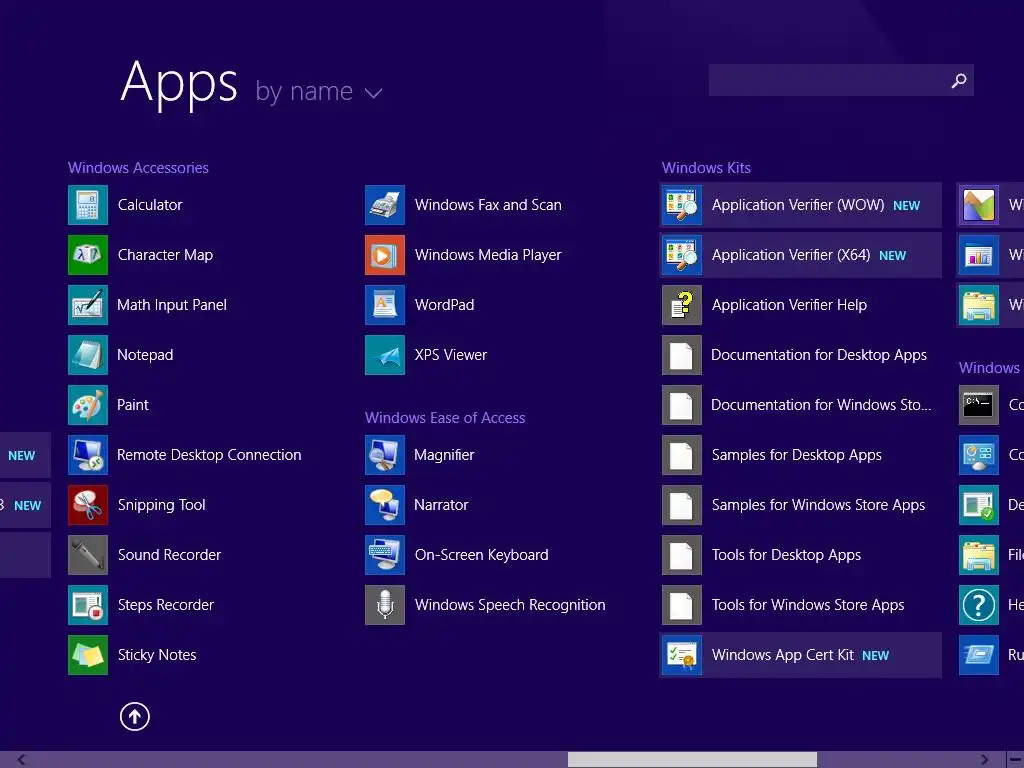The image size is (1024, 768).
Task: Open Samples for Windows Store Apps
Action: coord(801,505)
